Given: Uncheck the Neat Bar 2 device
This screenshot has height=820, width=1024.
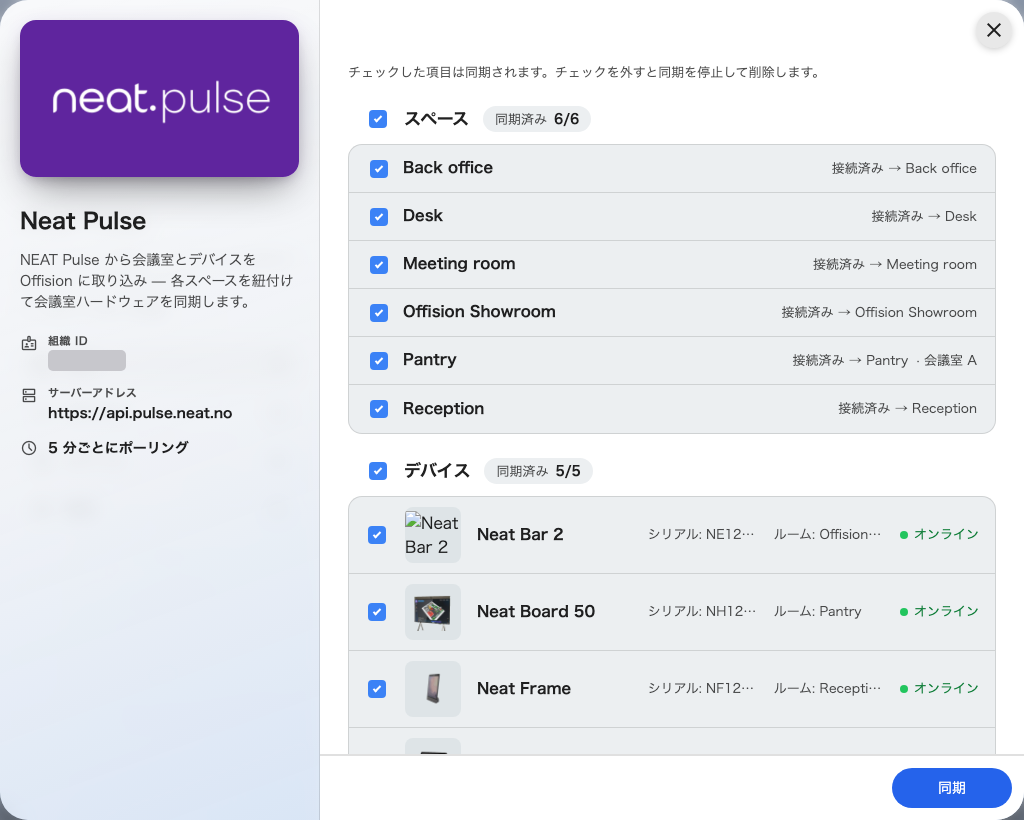Looking at the screenshot, I should click(x=377, y=535).
